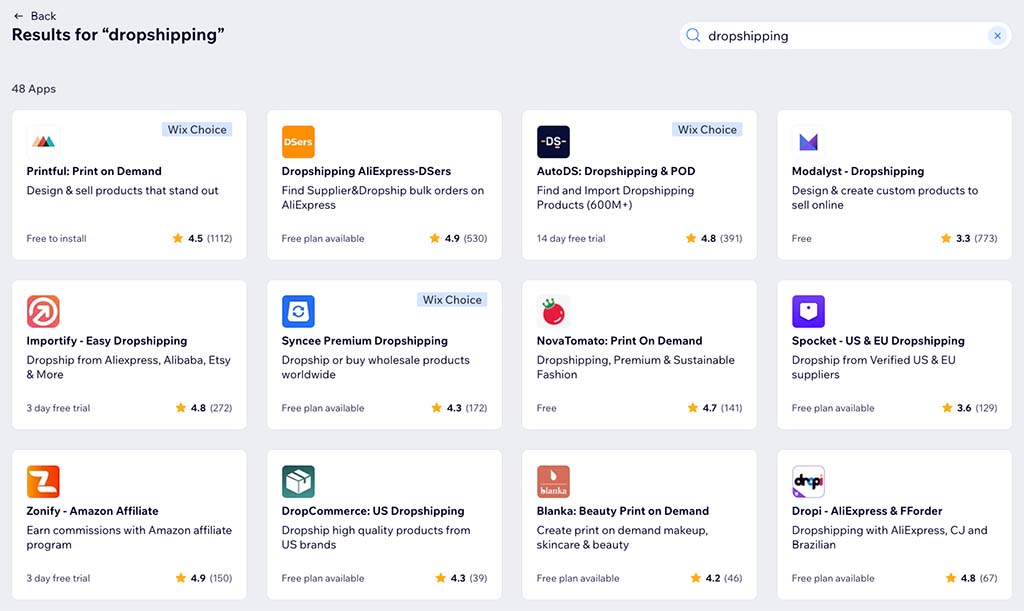Click Wix Choice badge on Syncee card
Image resolution: width=1024 pixels, height=611 pixels.
coord(452,300)
